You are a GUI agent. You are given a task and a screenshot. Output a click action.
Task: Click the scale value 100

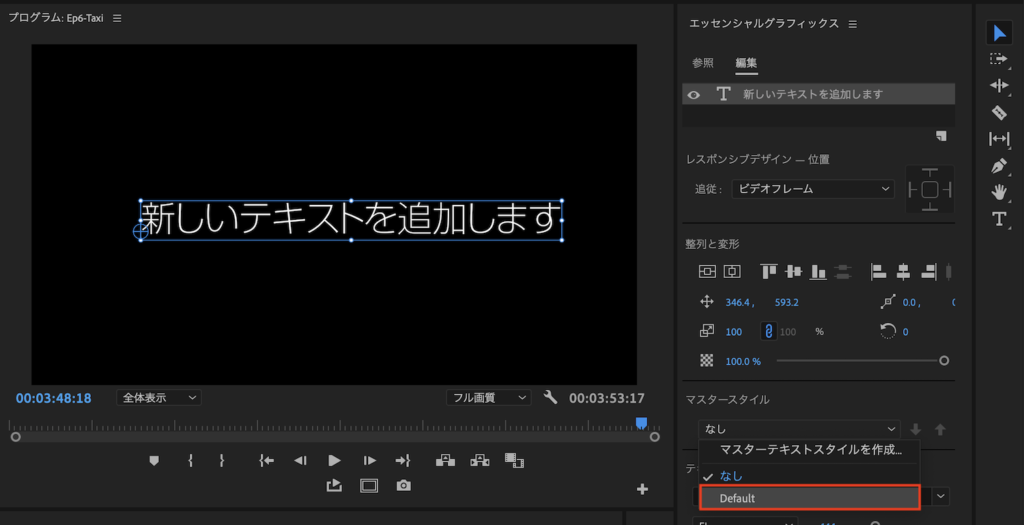(734, 332)
